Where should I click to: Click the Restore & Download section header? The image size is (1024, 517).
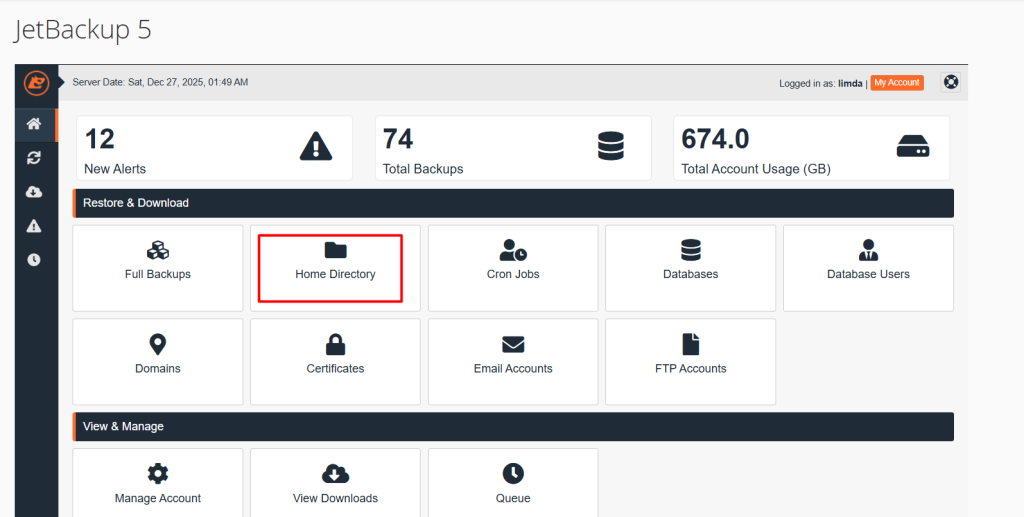(513, 203)
